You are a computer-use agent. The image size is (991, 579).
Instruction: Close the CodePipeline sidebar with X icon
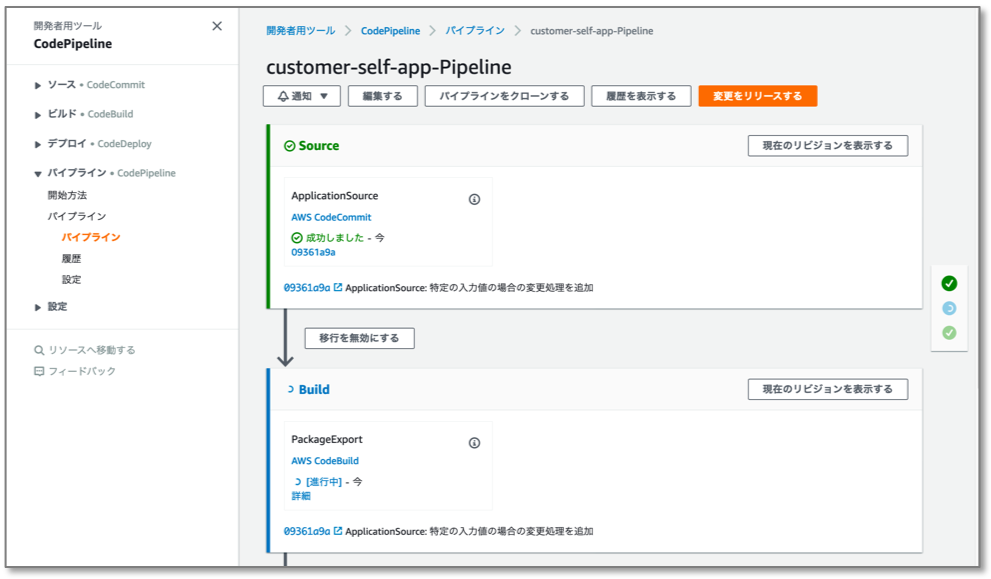217,26
